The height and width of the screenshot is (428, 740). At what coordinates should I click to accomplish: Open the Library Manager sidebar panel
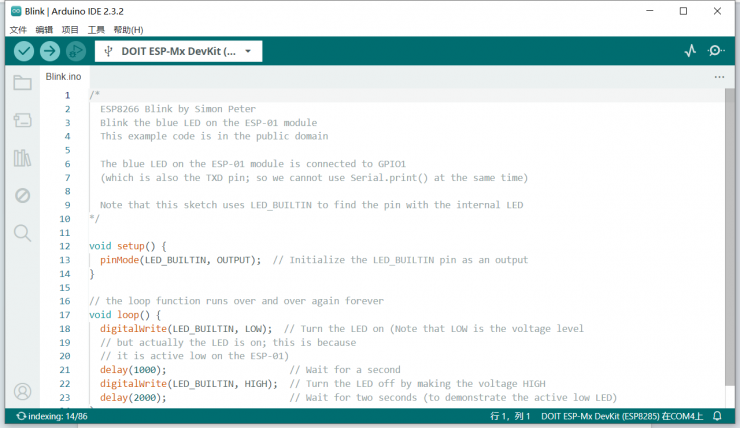pyautogui.click(x=22, y=157)
